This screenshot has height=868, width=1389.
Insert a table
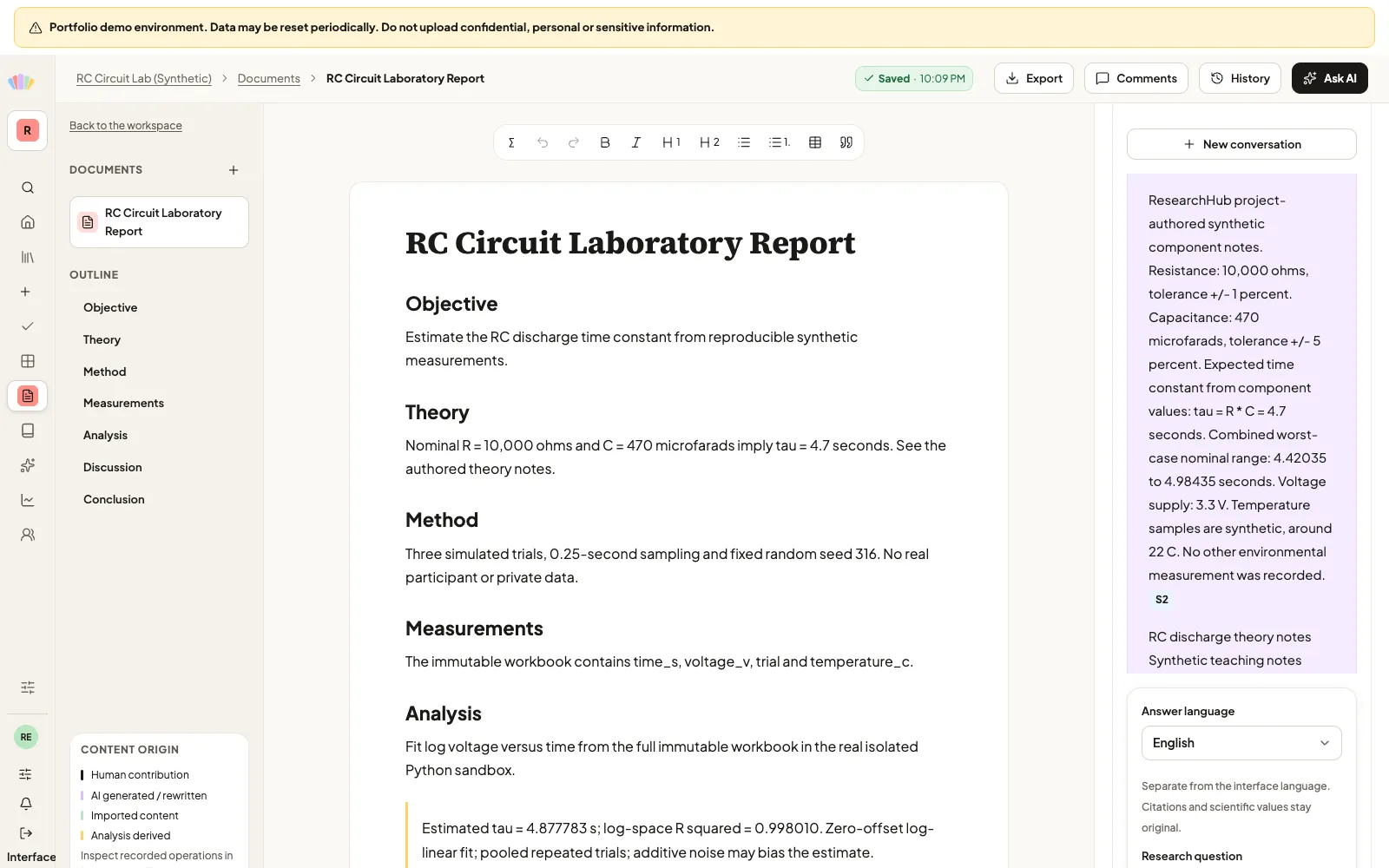815,142
